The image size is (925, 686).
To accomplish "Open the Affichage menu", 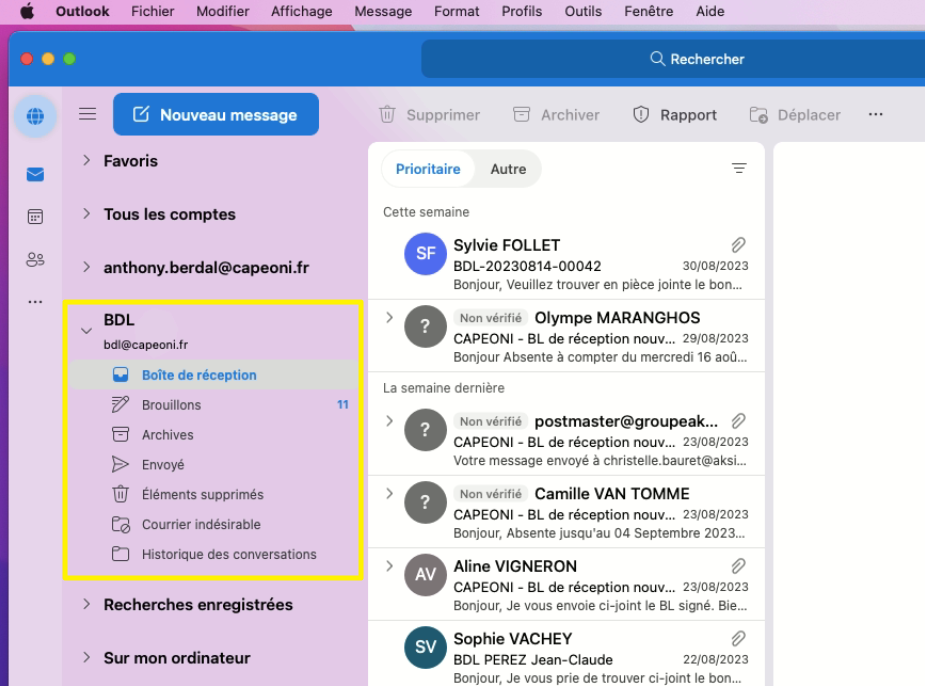I will 301,11.
